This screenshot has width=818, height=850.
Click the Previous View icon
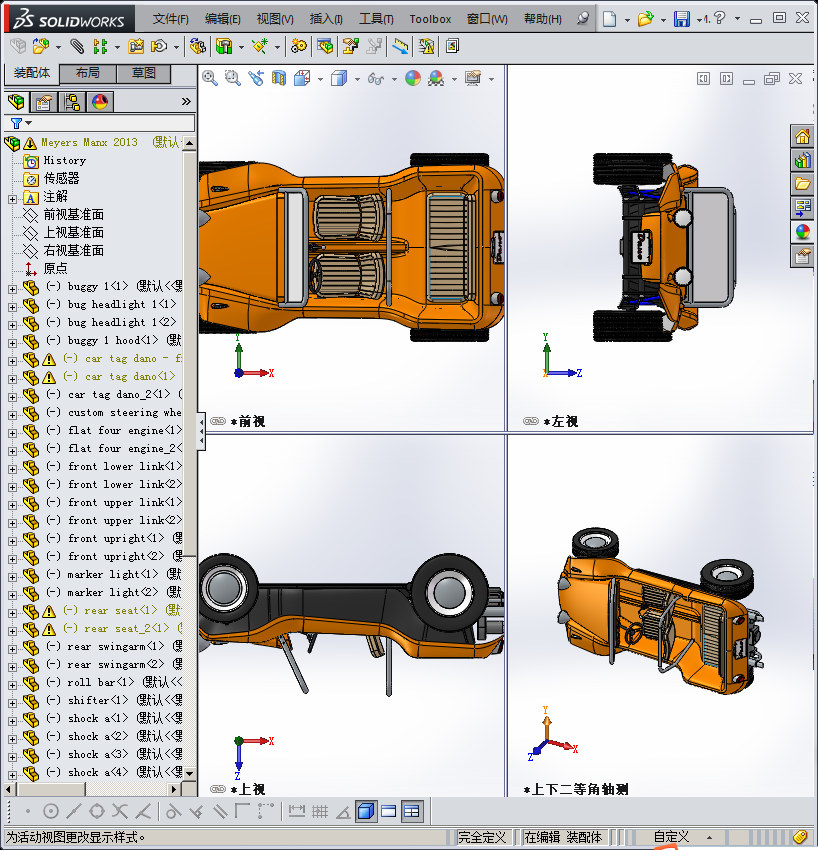tap(256, 79)
